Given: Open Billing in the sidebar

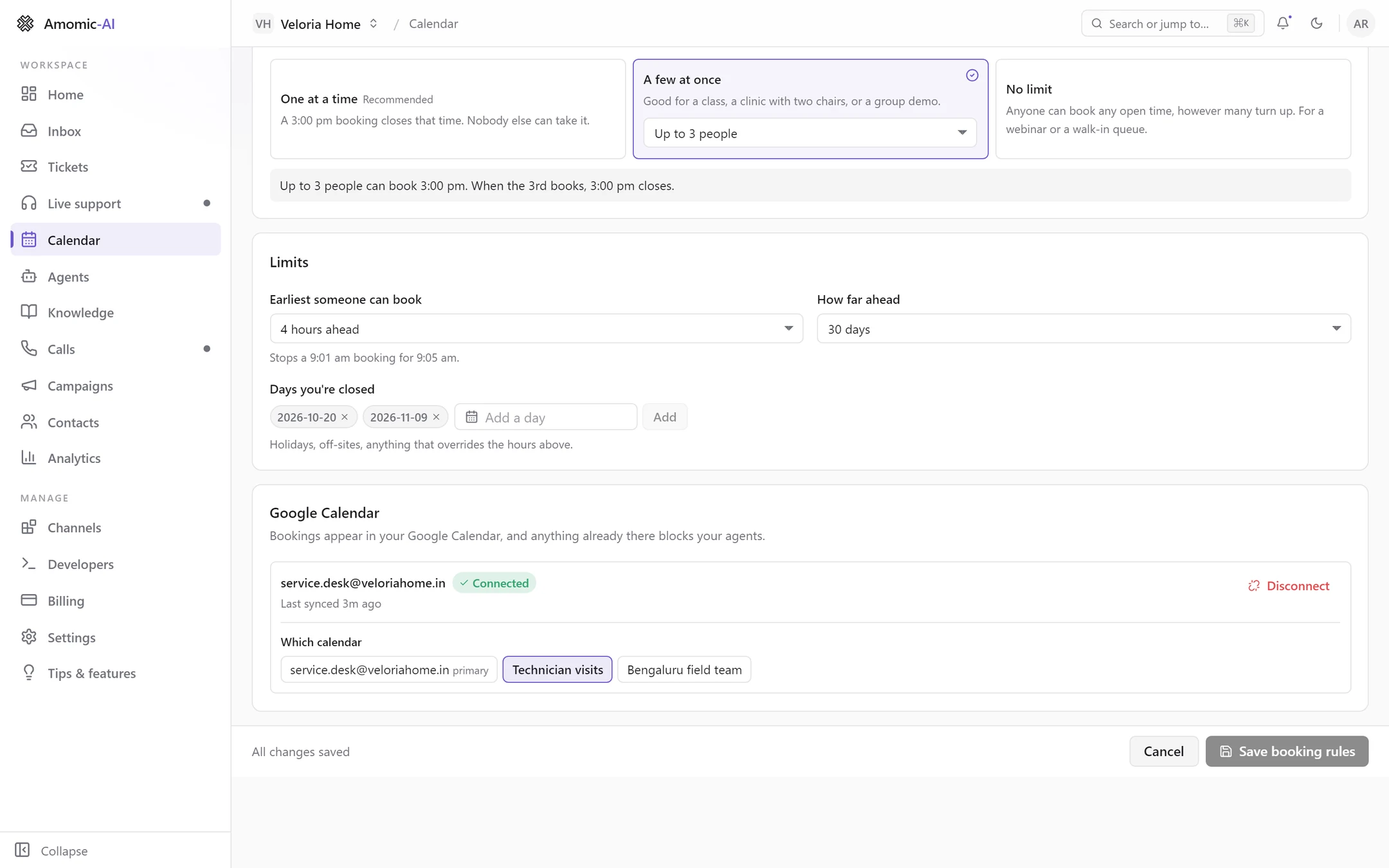Looking at the screenshot, I should click(116, 600).
